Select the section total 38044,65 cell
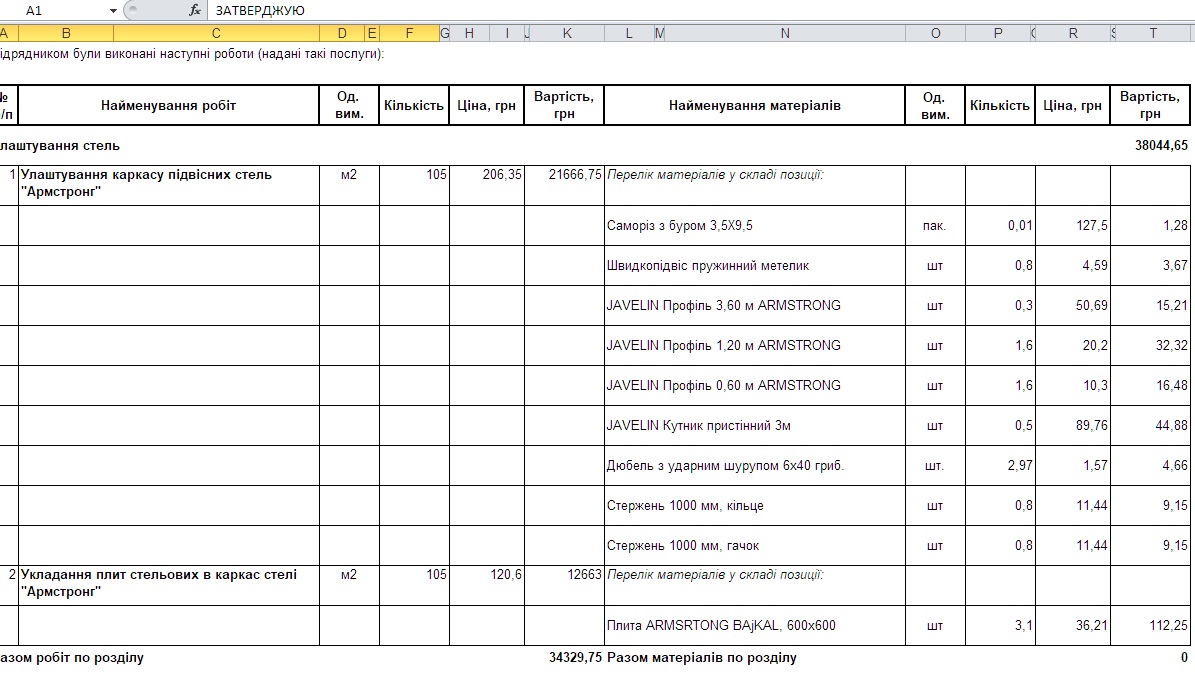1195x682 pixels. [1152, 146]
